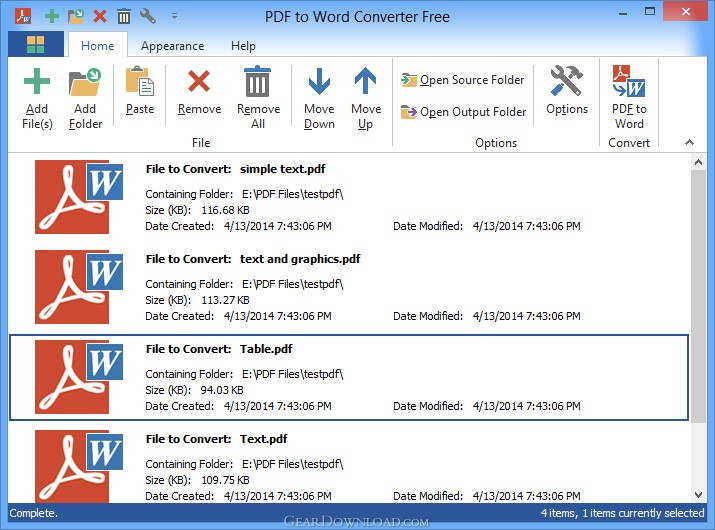Viewport: 715px width, 530px height.
Task: Click scrollbar down arrow in file list
Action: tap(698, 494)
